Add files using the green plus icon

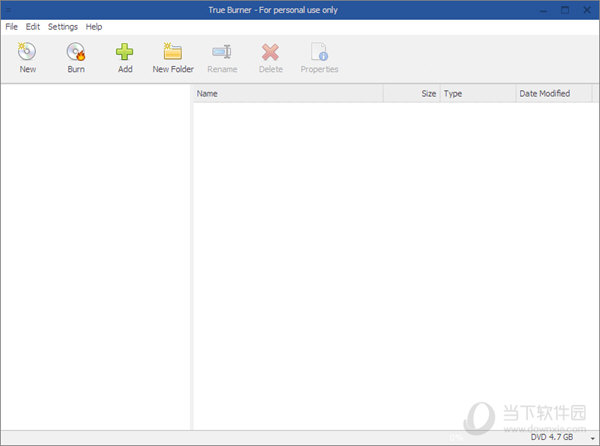[x=125, y=52]
